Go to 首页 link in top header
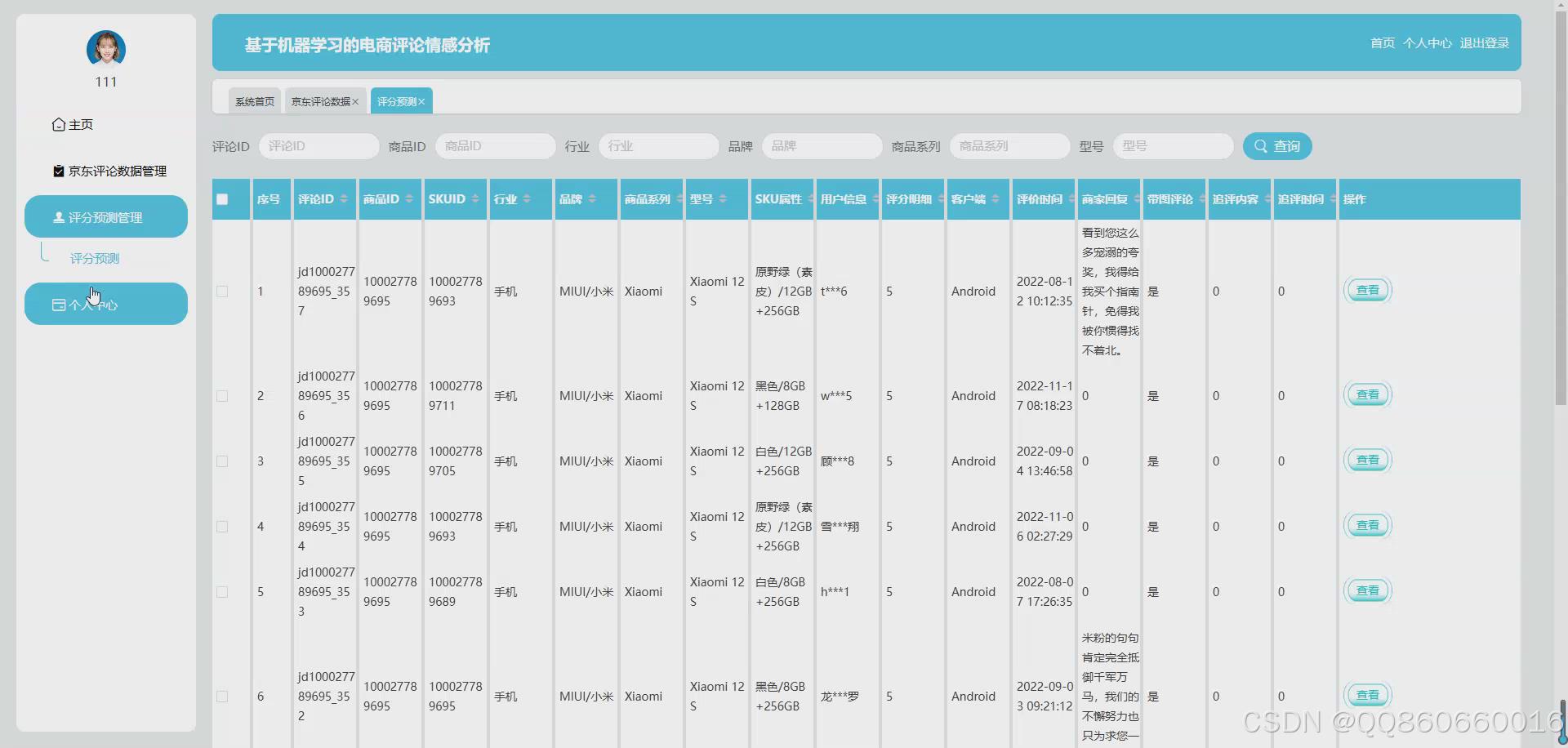Screen dimensions: 1568x748 (1383, 43)
